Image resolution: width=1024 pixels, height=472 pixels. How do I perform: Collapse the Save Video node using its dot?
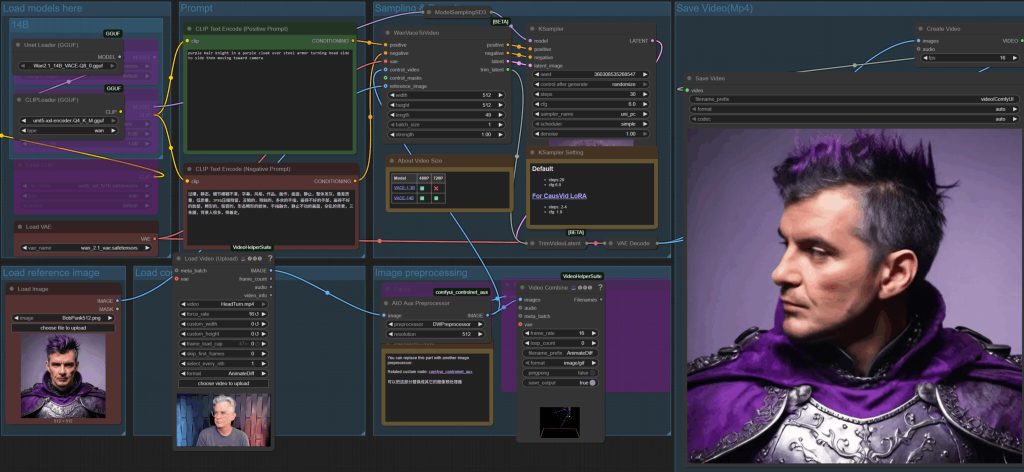click(688, 77)
